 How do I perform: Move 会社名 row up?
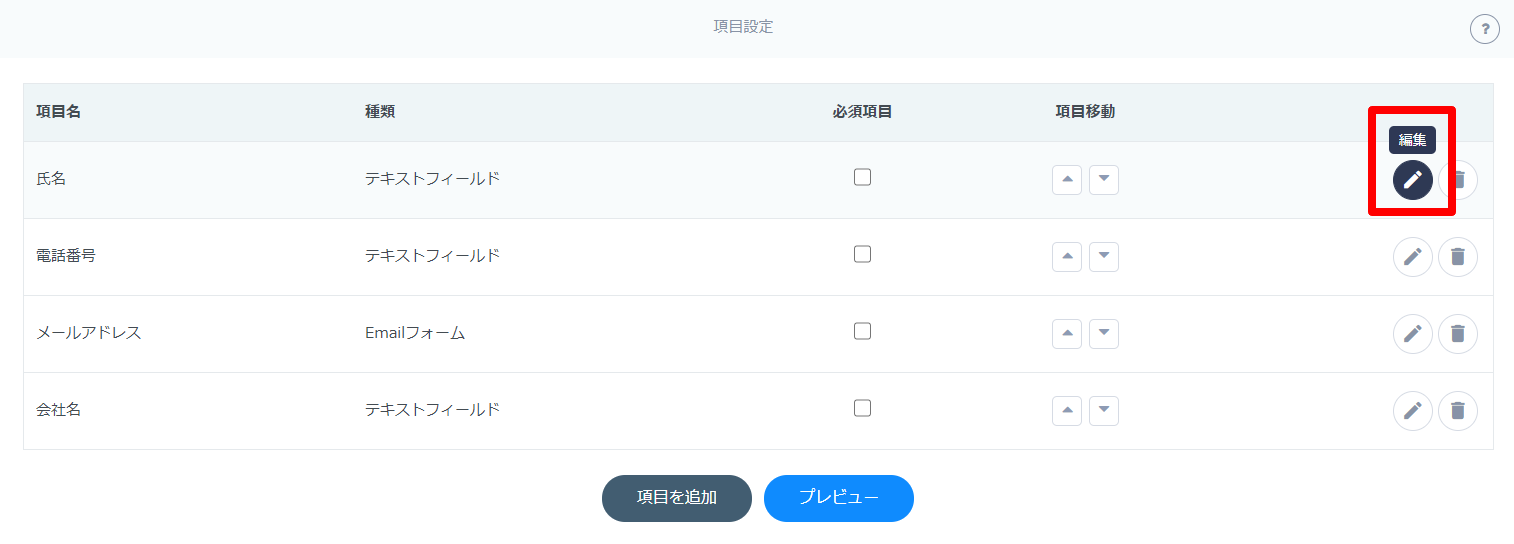pos(1067,411)
